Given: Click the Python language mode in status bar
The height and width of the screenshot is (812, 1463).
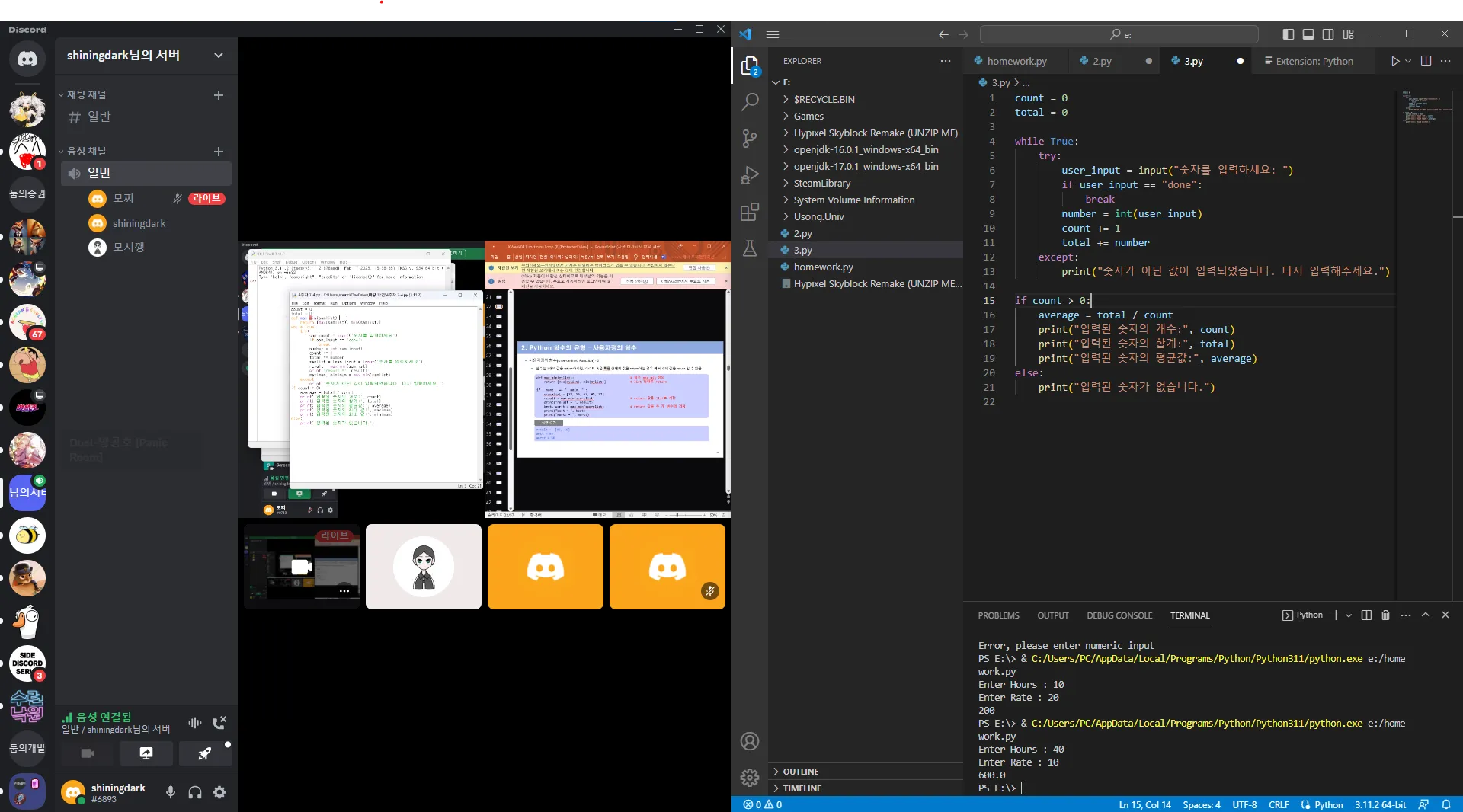Looking at the screenshot, I should point(1328,804).
